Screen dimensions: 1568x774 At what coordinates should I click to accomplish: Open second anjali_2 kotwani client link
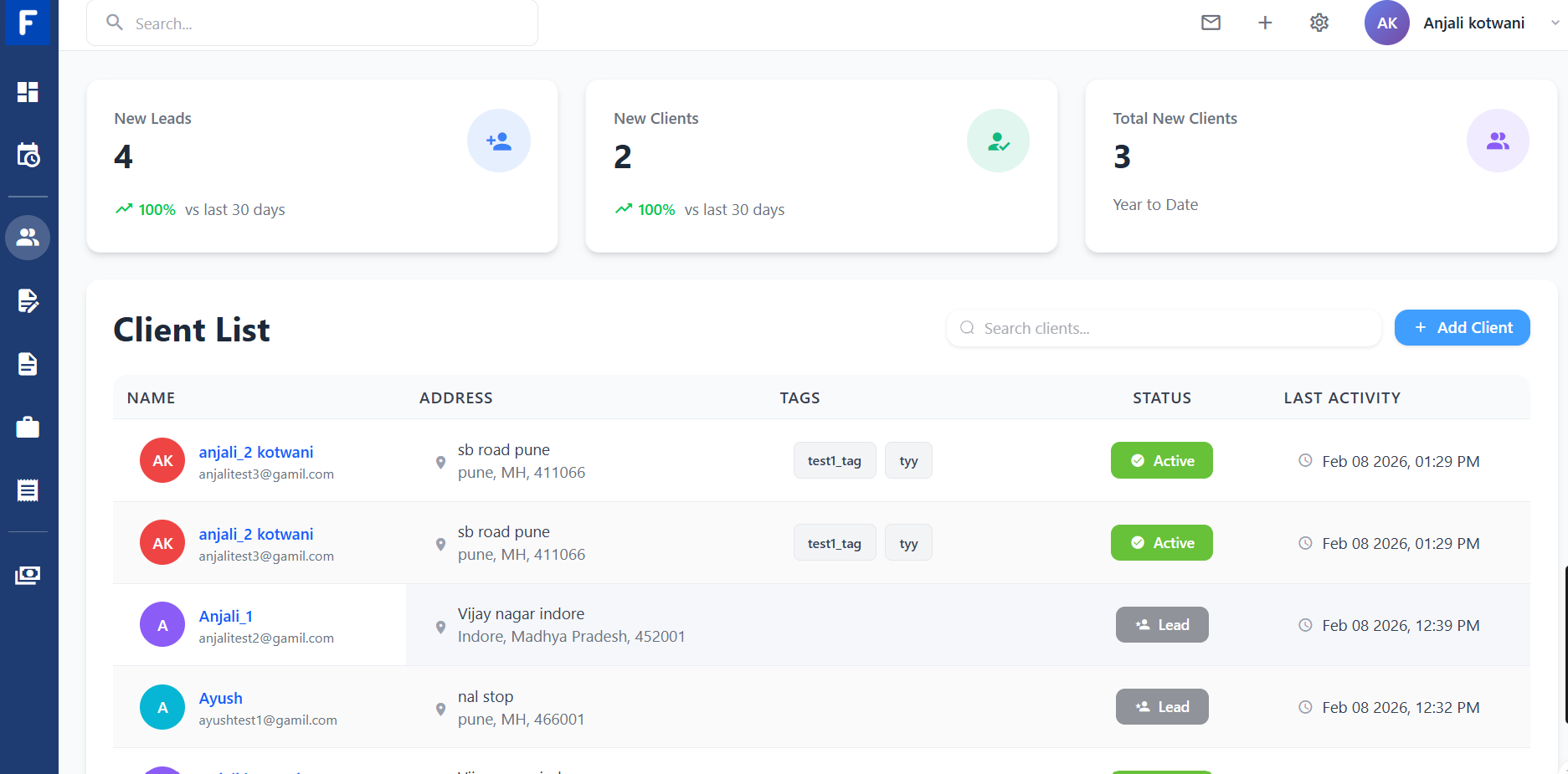[x=256, y=534]
